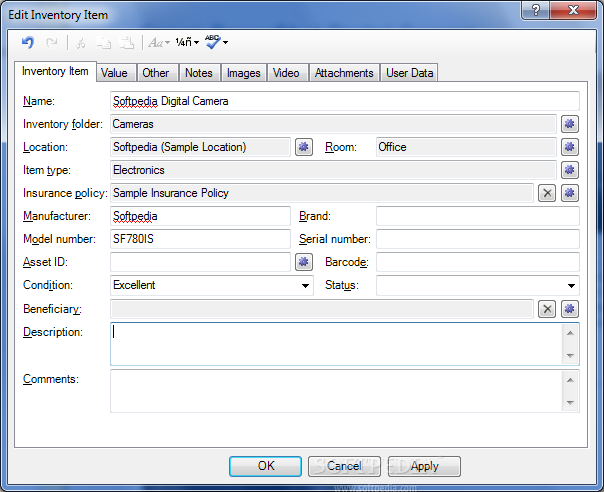The height and width of the screenshot is (492, 604).
Task: Click the gear button beside Location field
Action: pos(304,147)
